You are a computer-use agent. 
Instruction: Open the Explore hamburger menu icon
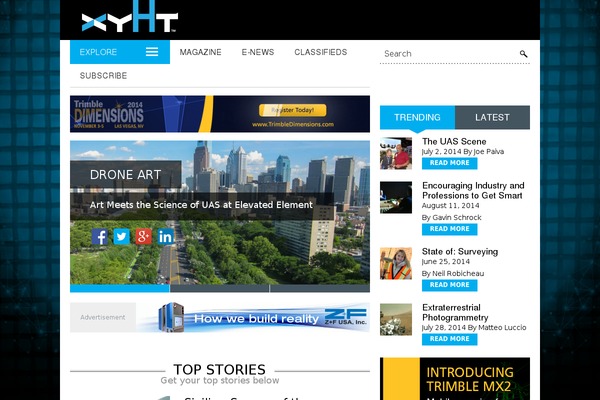(152, 52)
